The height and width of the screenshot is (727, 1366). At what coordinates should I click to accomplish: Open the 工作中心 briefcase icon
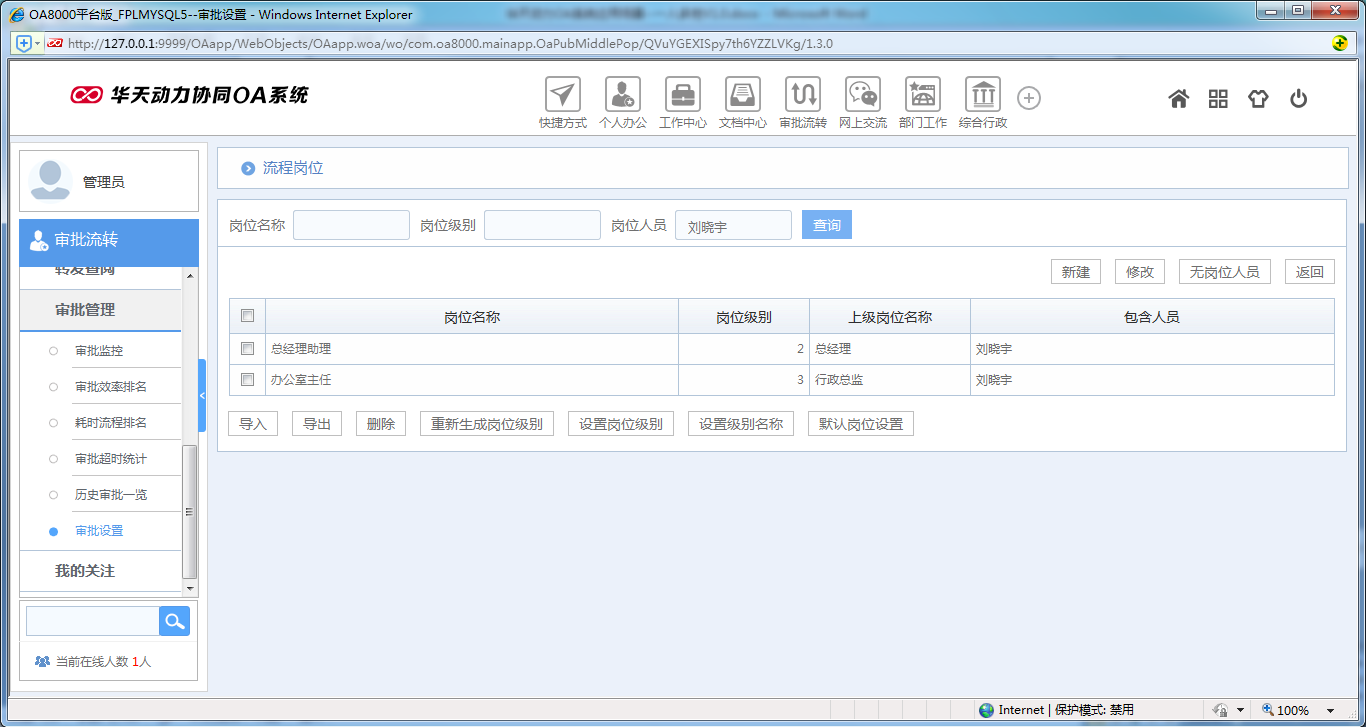click(683, 95)
